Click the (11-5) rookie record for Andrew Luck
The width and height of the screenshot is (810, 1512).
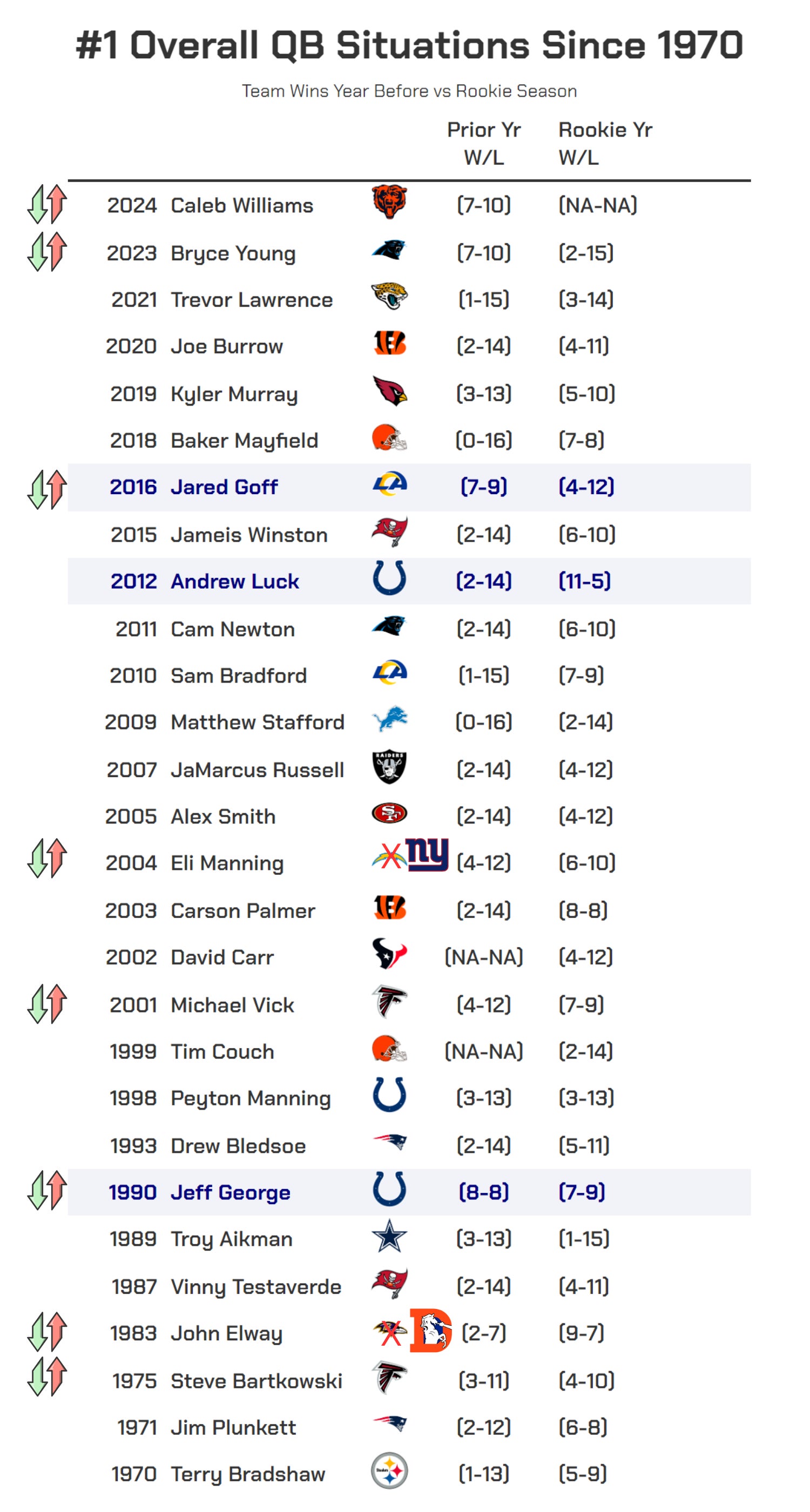(x=585, y=581)
